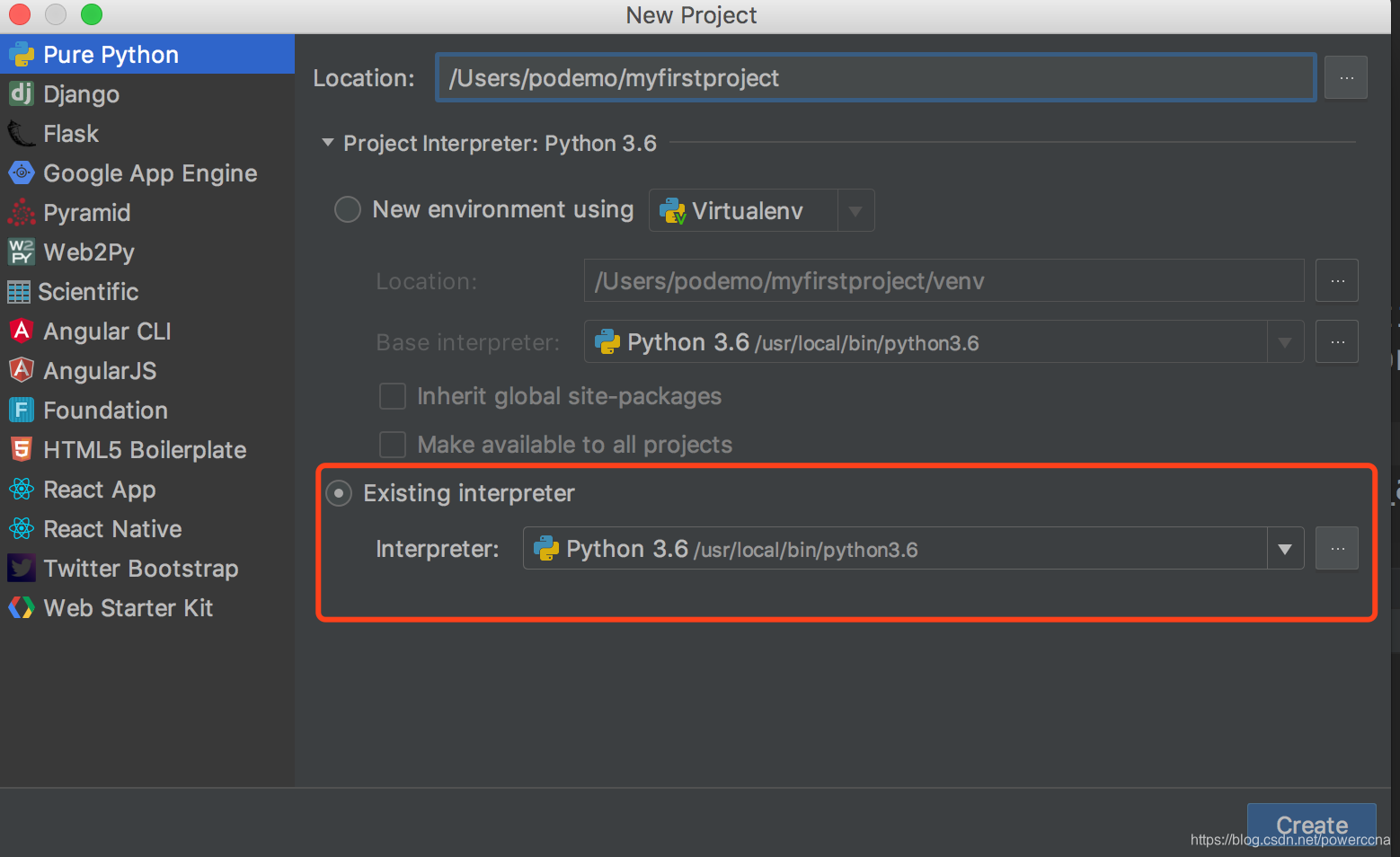Viewport: 1400px width, 857px height.
Task: Click the green zoom window button
Action: pos(92,14)
